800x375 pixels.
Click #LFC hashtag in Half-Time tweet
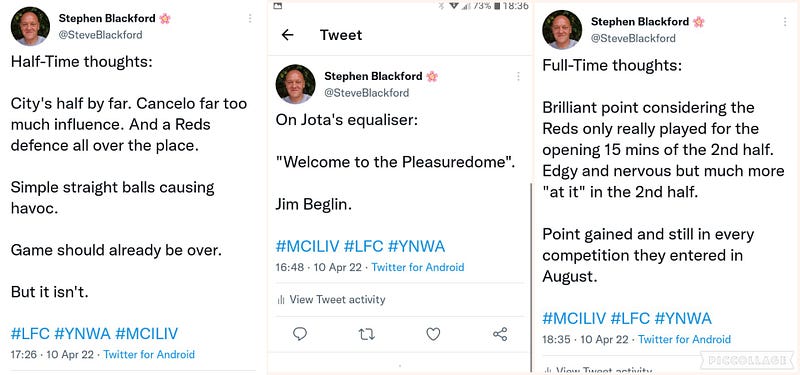[x=30, y=334]
